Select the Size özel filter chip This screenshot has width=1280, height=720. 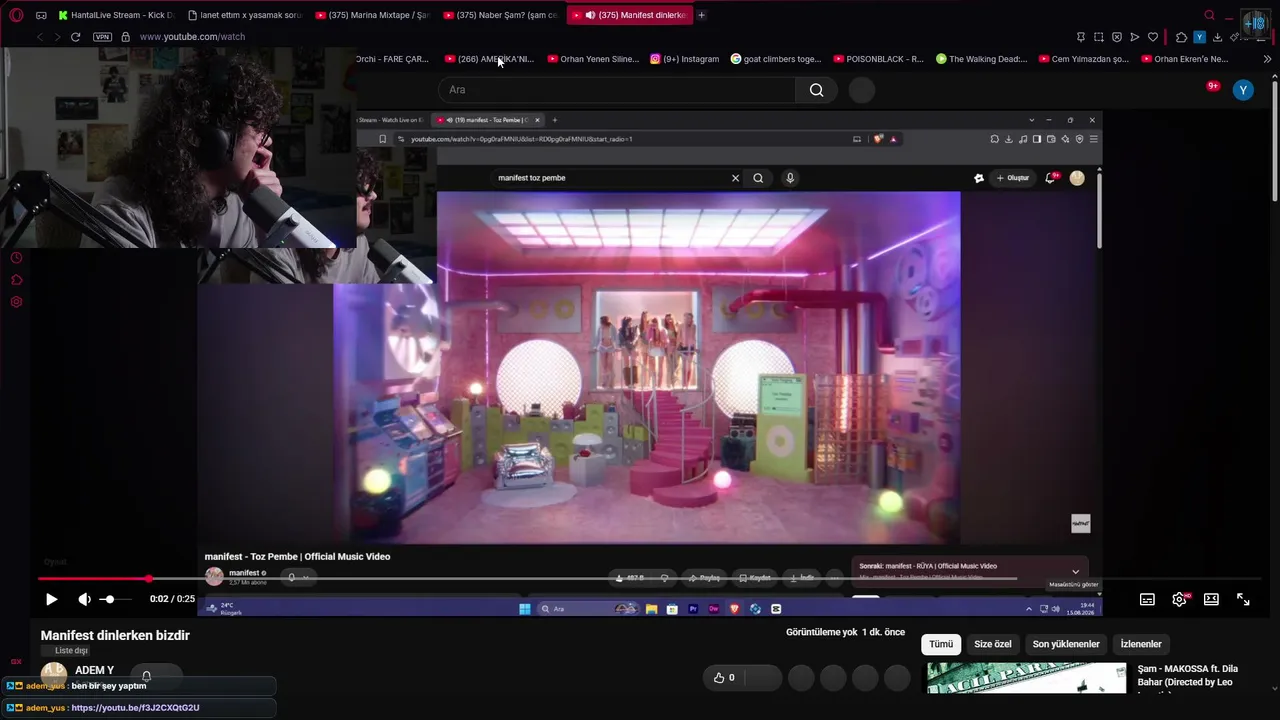click(993, 645)
